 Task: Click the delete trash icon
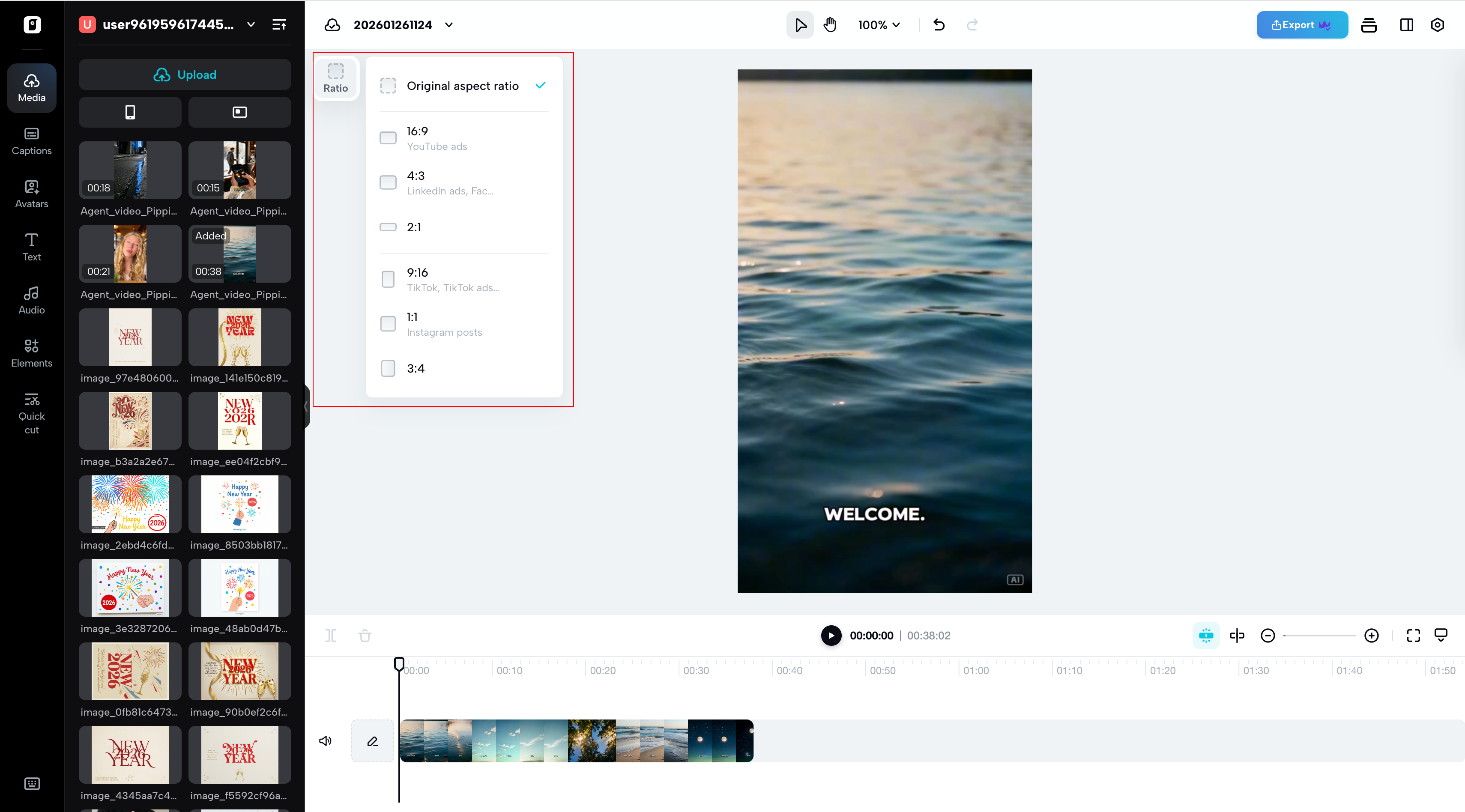pos(365,635)
